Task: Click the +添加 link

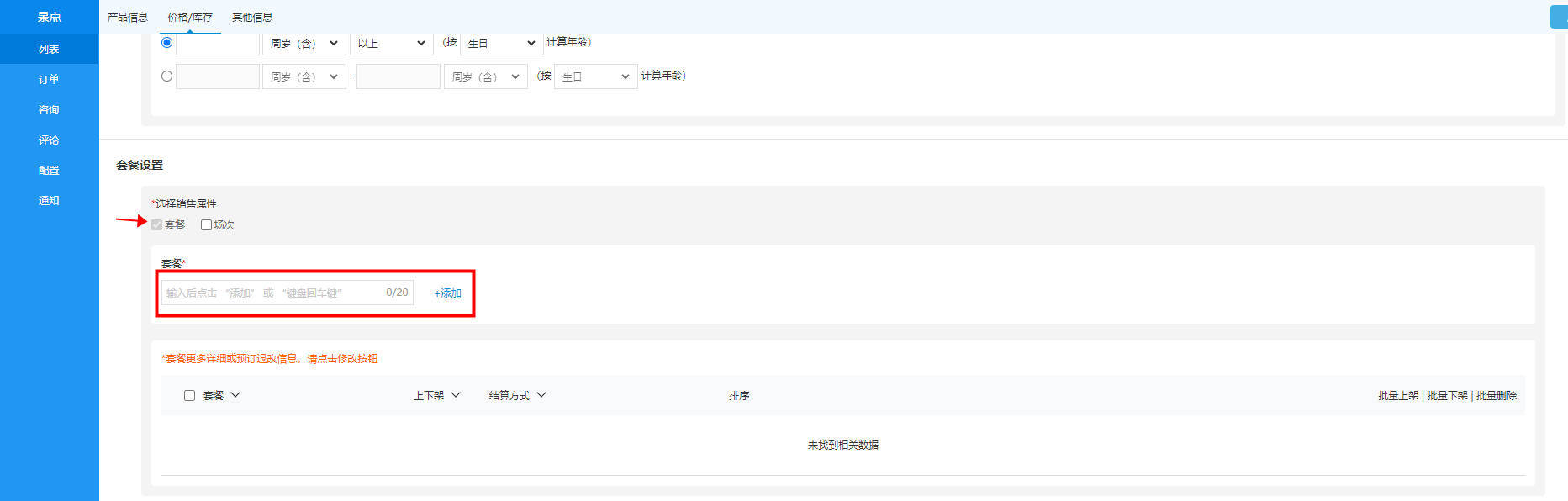Action: click(x=447, y=293)
